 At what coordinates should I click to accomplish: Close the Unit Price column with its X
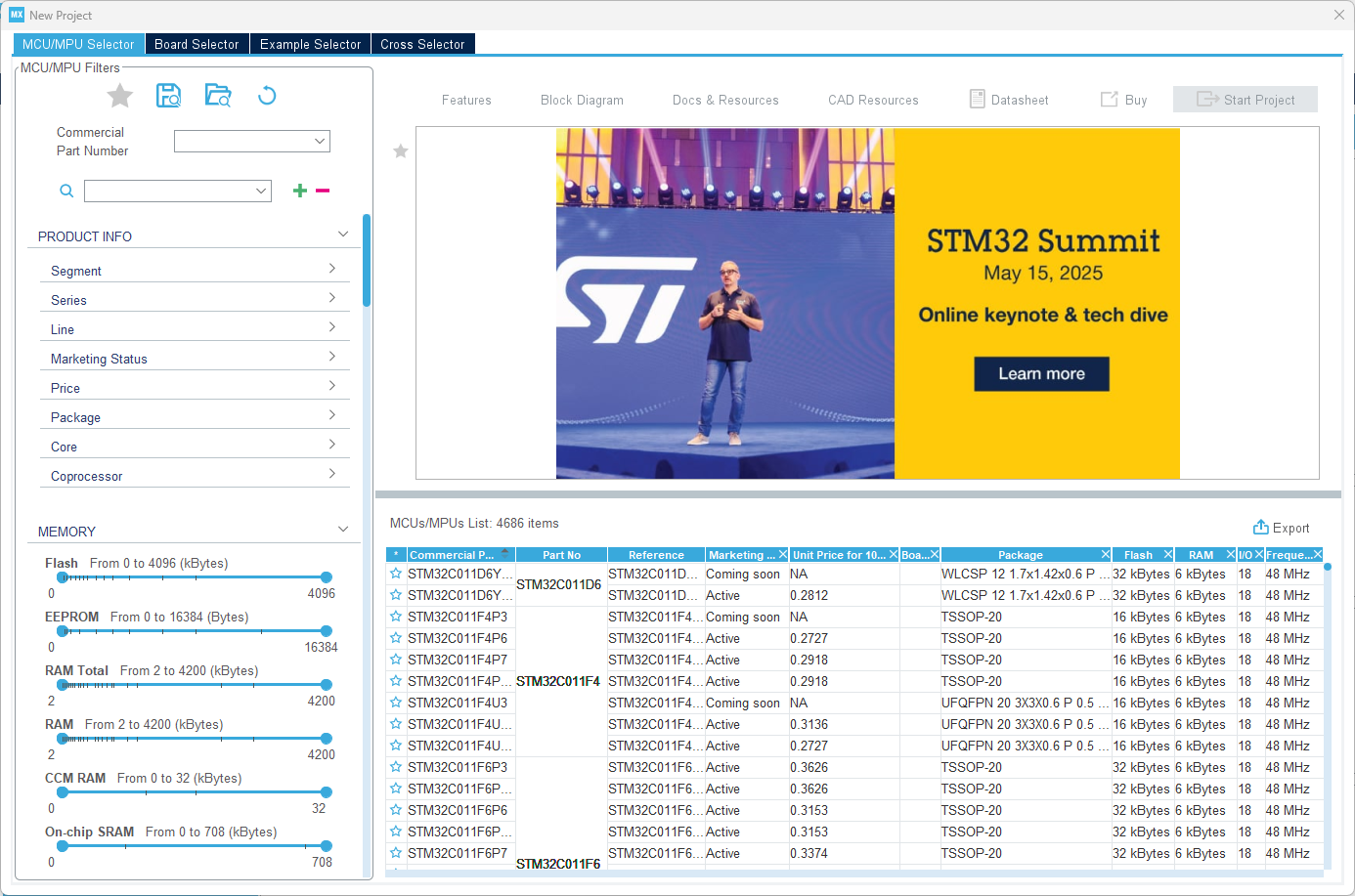[894, 555]
